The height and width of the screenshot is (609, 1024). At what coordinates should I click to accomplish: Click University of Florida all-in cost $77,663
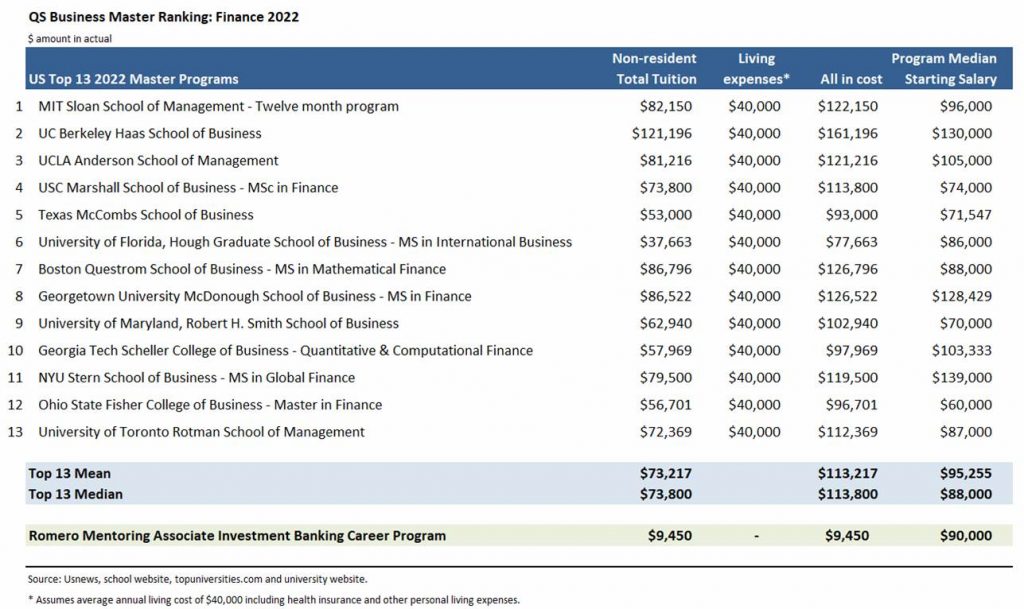(x=852, y=242)
